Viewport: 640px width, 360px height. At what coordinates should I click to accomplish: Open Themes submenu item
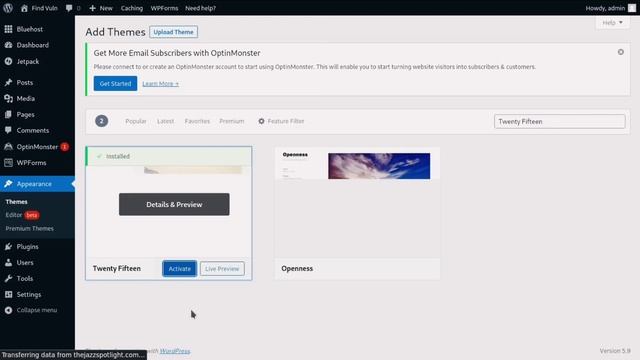pyautogui.click(x=17, y=202)
